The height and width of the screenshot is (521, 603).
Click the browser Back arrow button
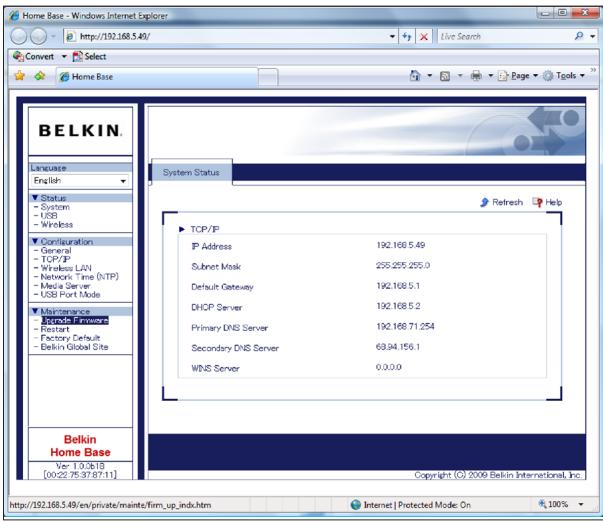point(18,36)
